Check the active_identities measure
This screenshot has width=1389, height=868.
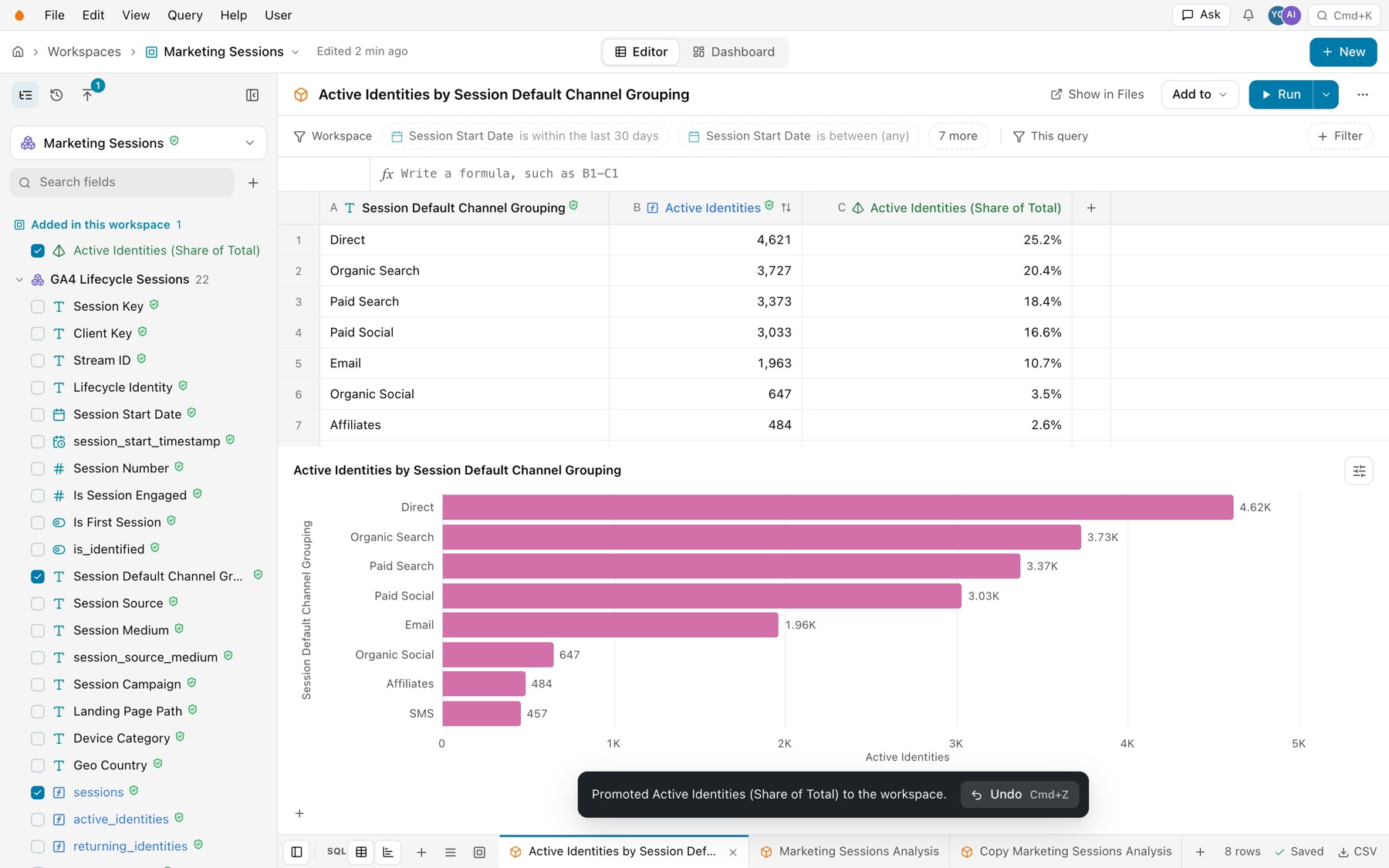coord(38,819)
